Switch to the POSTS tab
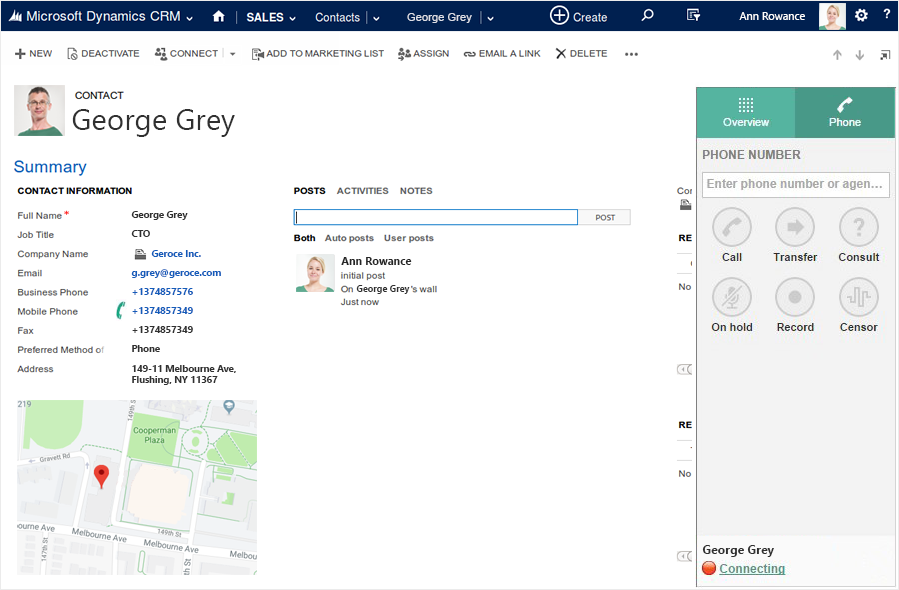899x590 pixels. point(310,190)
